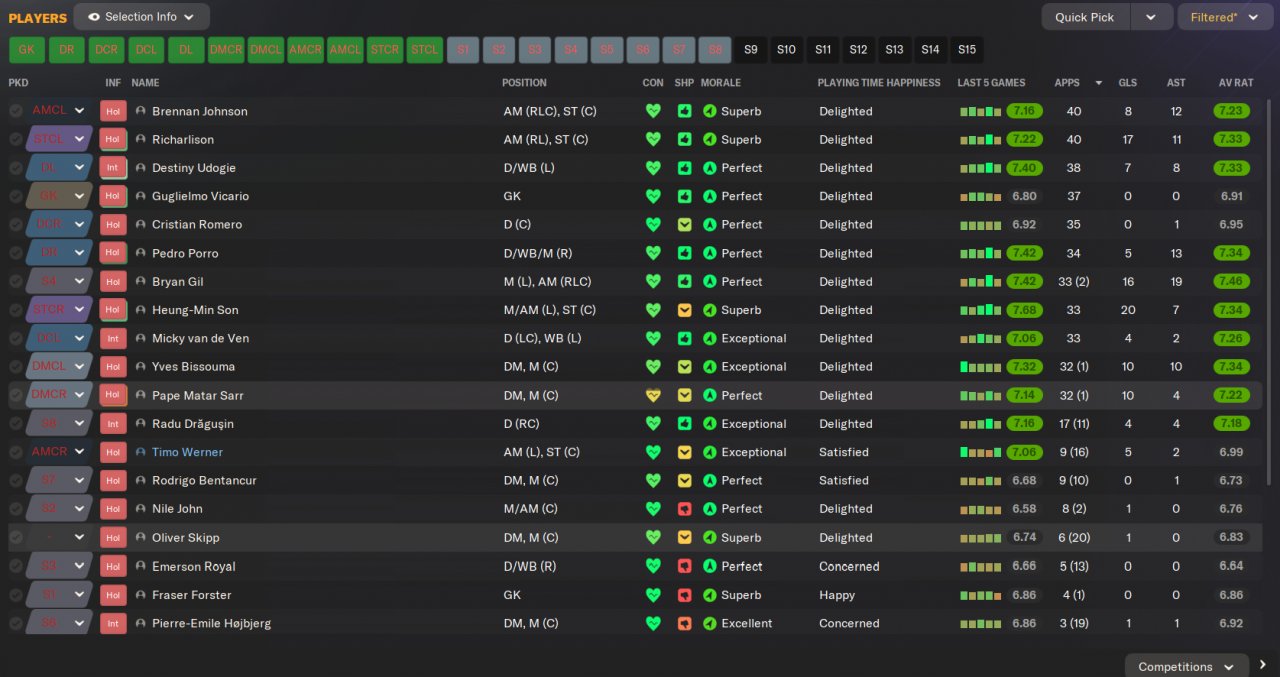
Task: Open the arrow next to Quick Pick
Action: (x=1151, y=17)
